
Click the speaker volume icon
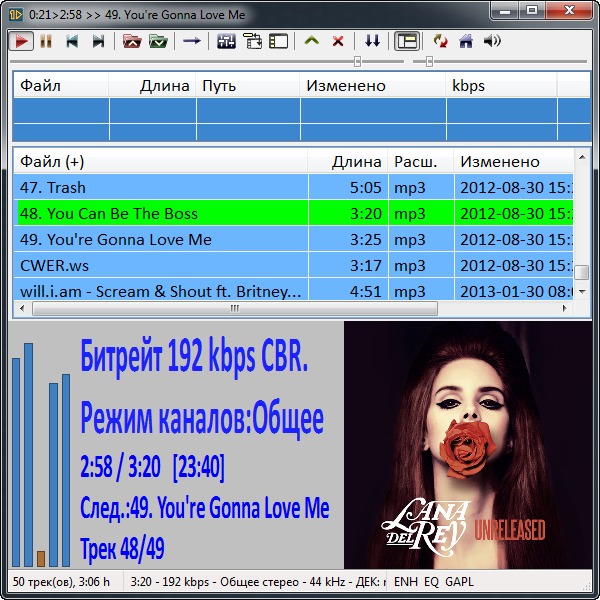click(x=492, y=41)
